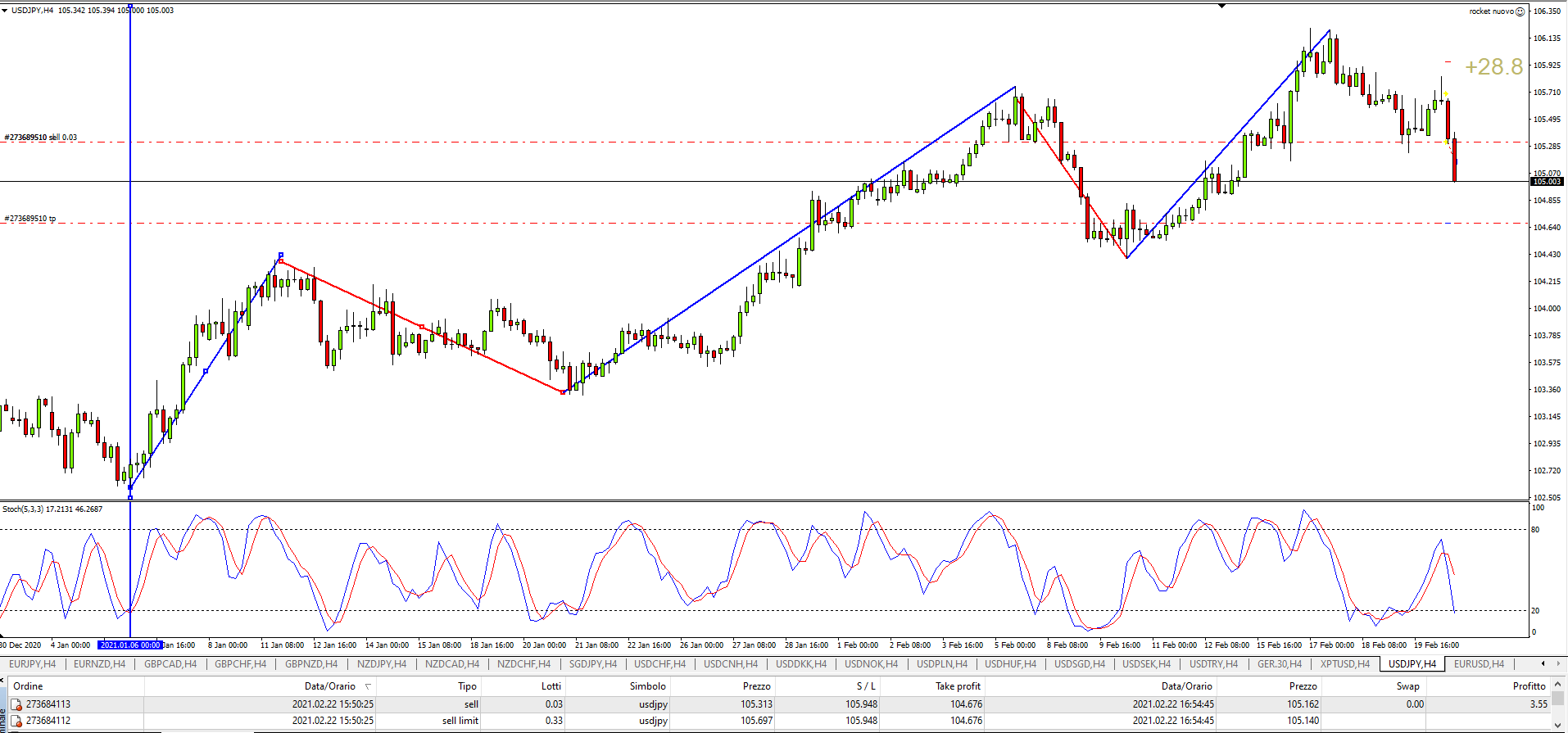1568x733 pixels.
Task: Switch to the USDCNH,H4 chart tab
Action: pos(731,664)
